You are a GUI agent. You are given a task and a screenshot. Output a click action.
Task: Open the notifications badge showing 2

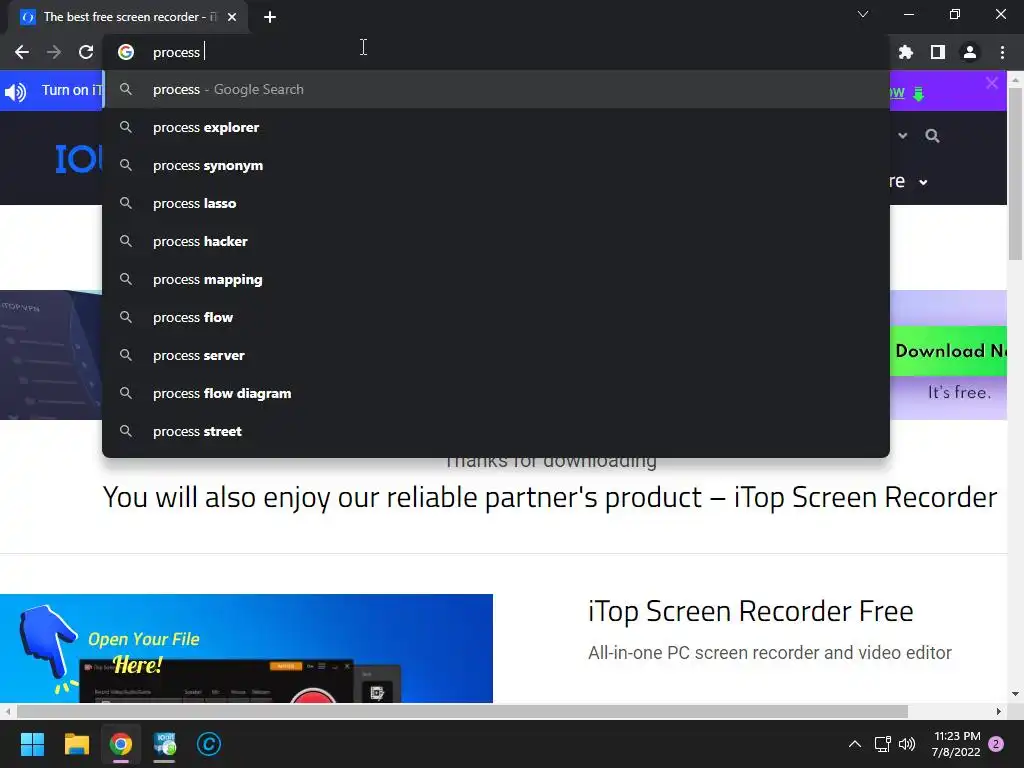point(996,744)
